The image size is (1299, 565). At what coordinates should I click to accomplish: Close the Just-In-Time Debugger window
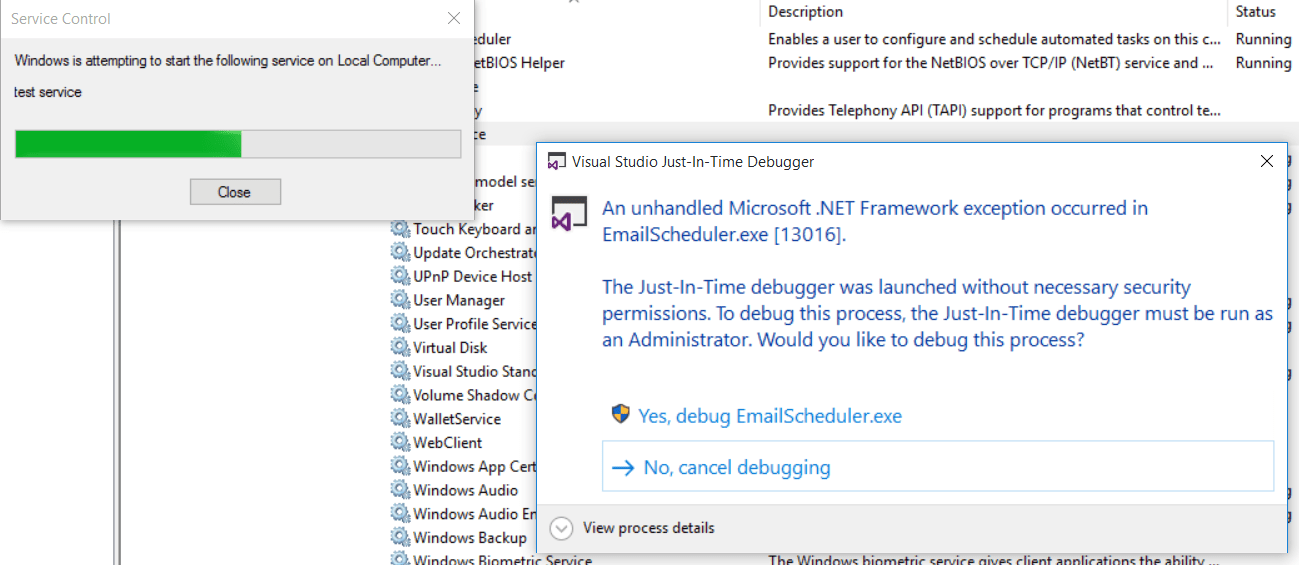click(1266, 161)
